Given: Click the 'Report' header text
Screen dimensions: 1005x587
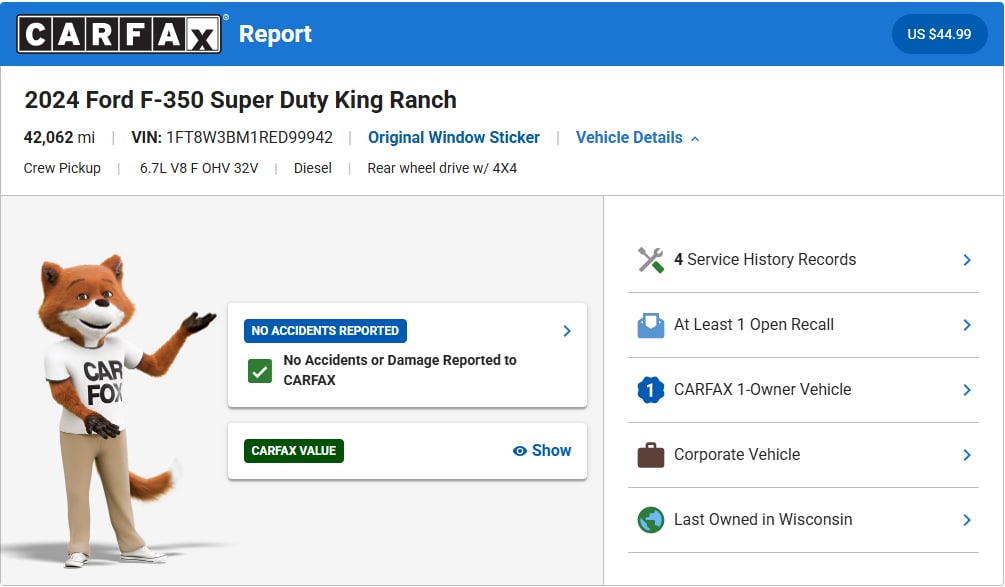Looking at the screenshot, I should click(x=275, y=34).
